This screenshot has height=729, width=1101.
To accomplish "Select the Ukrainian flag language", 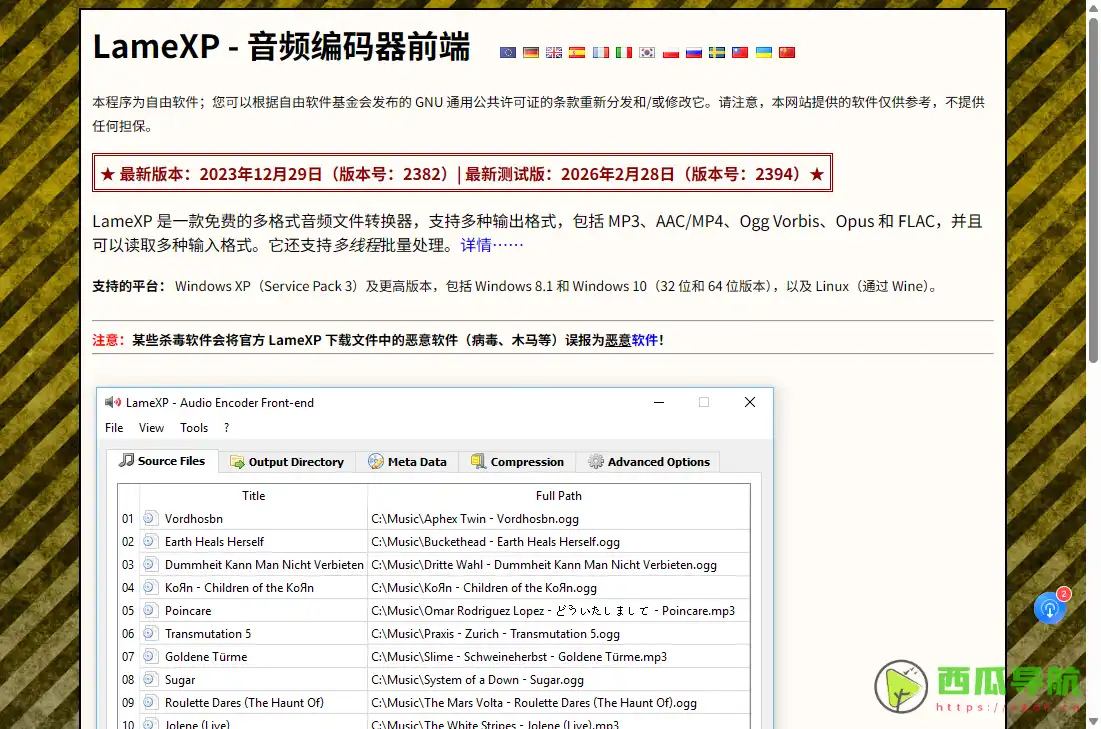I will [x=764, y=53].
